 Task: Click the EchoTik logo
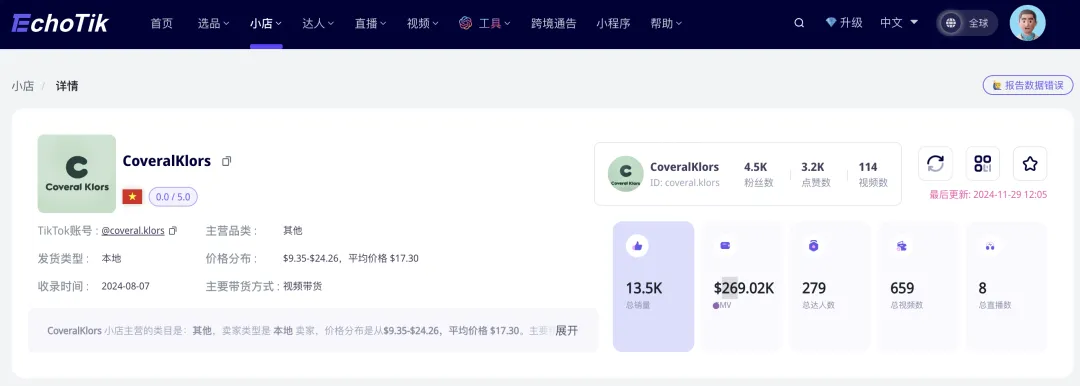point(61,23)
